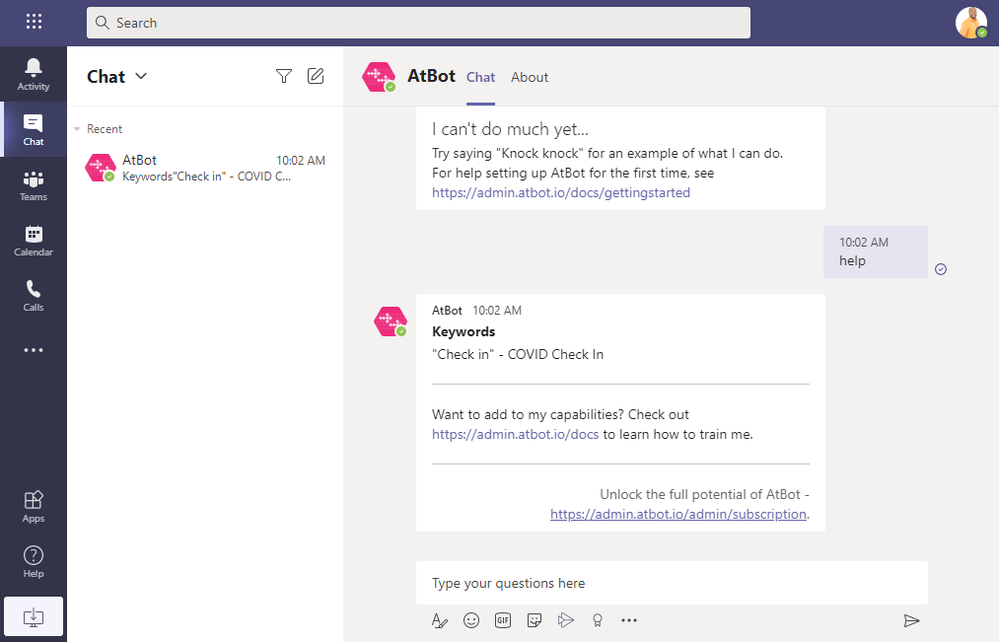Expand more sidebar apps ellipsis
The height and width of the screenshot is (642, 999).
click(33, 350)
